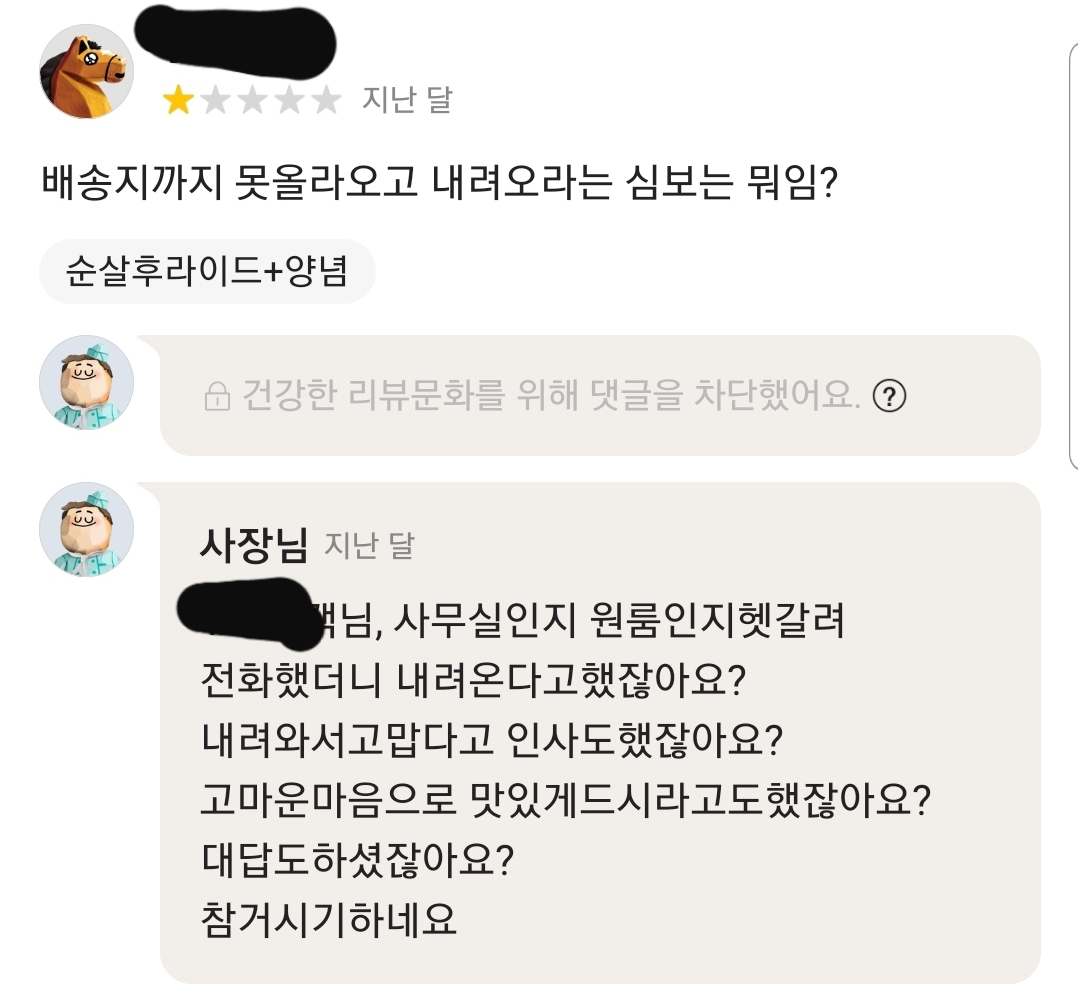Click the lock icon in blocked comment

[x=215, y=397]
